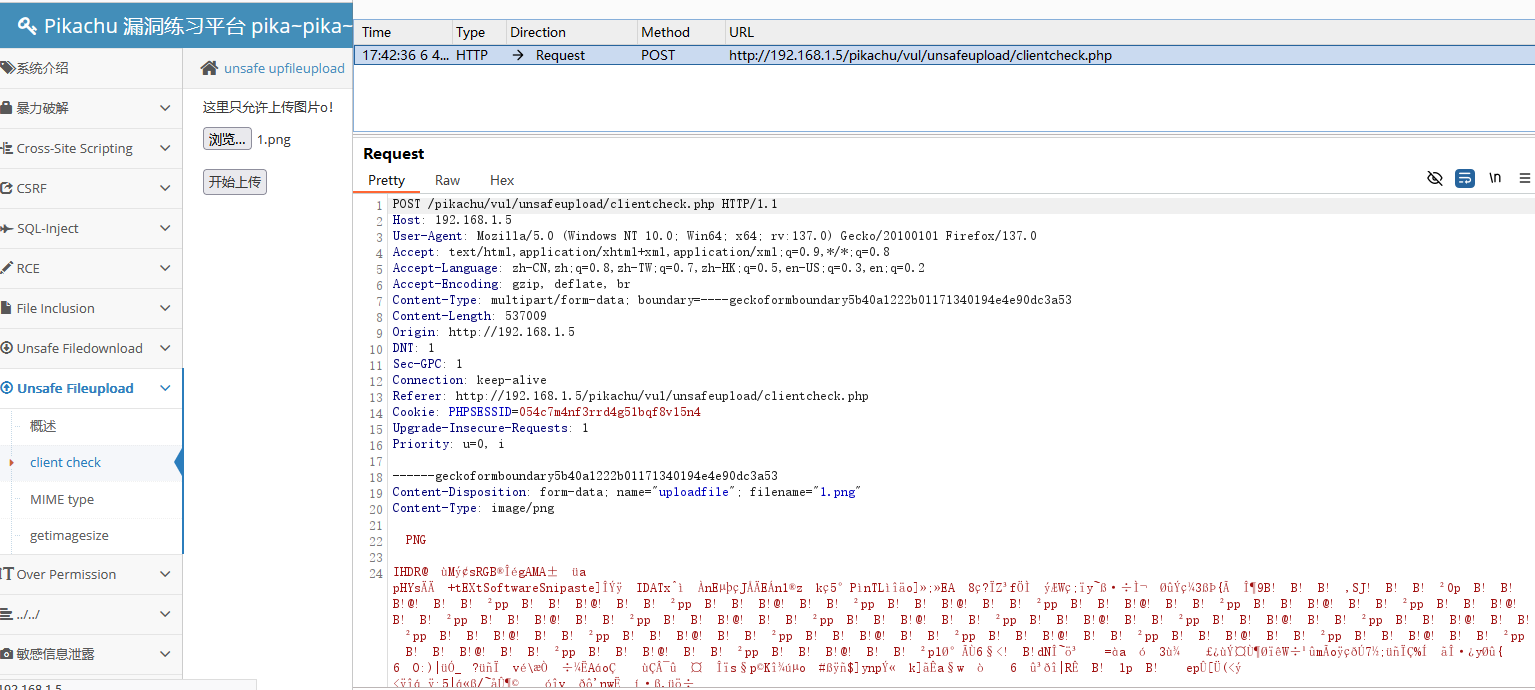Open the 概述 submenu item
The image size is (1535, 690).
(43, 426)
